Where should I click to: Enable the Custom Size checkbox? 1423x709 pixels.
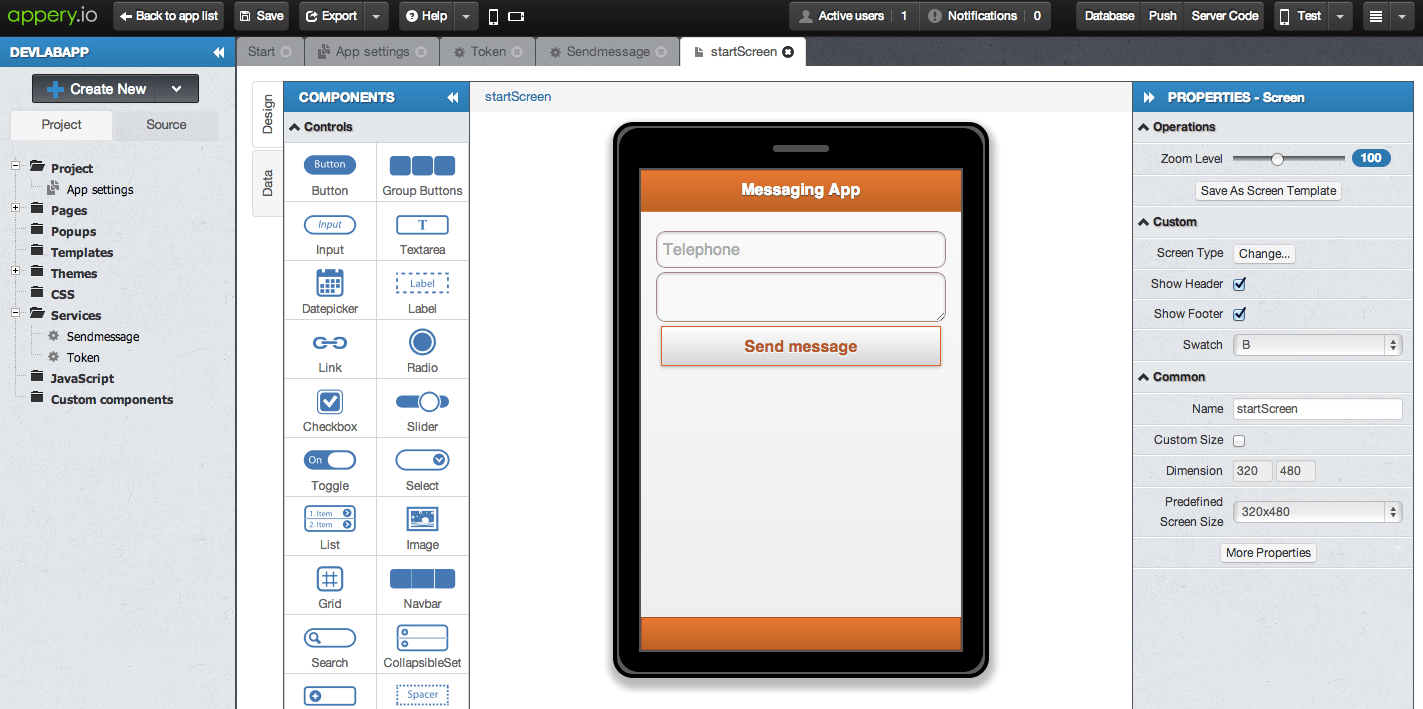point(1239,441)
